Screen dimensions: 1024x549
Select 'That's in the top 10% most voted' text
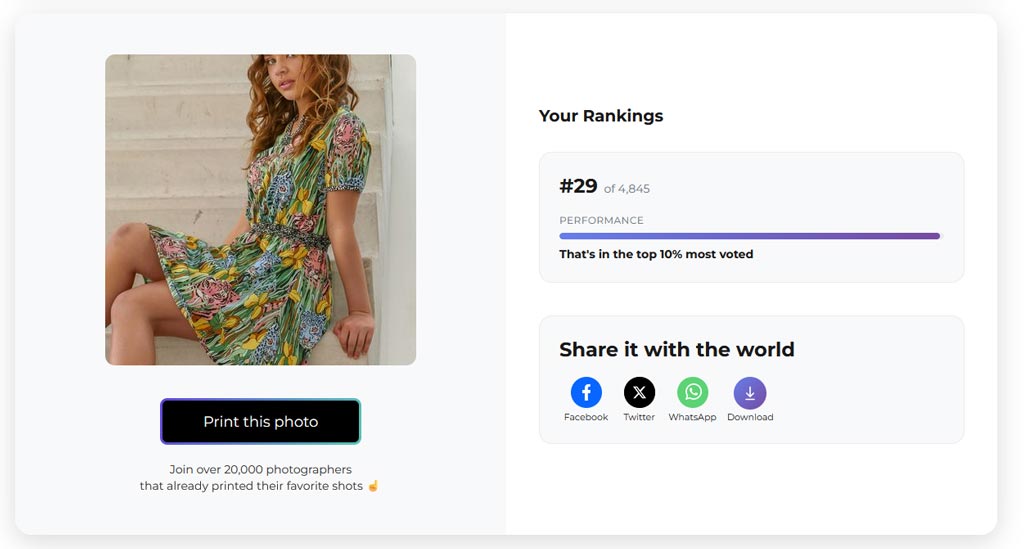(656, 254)
